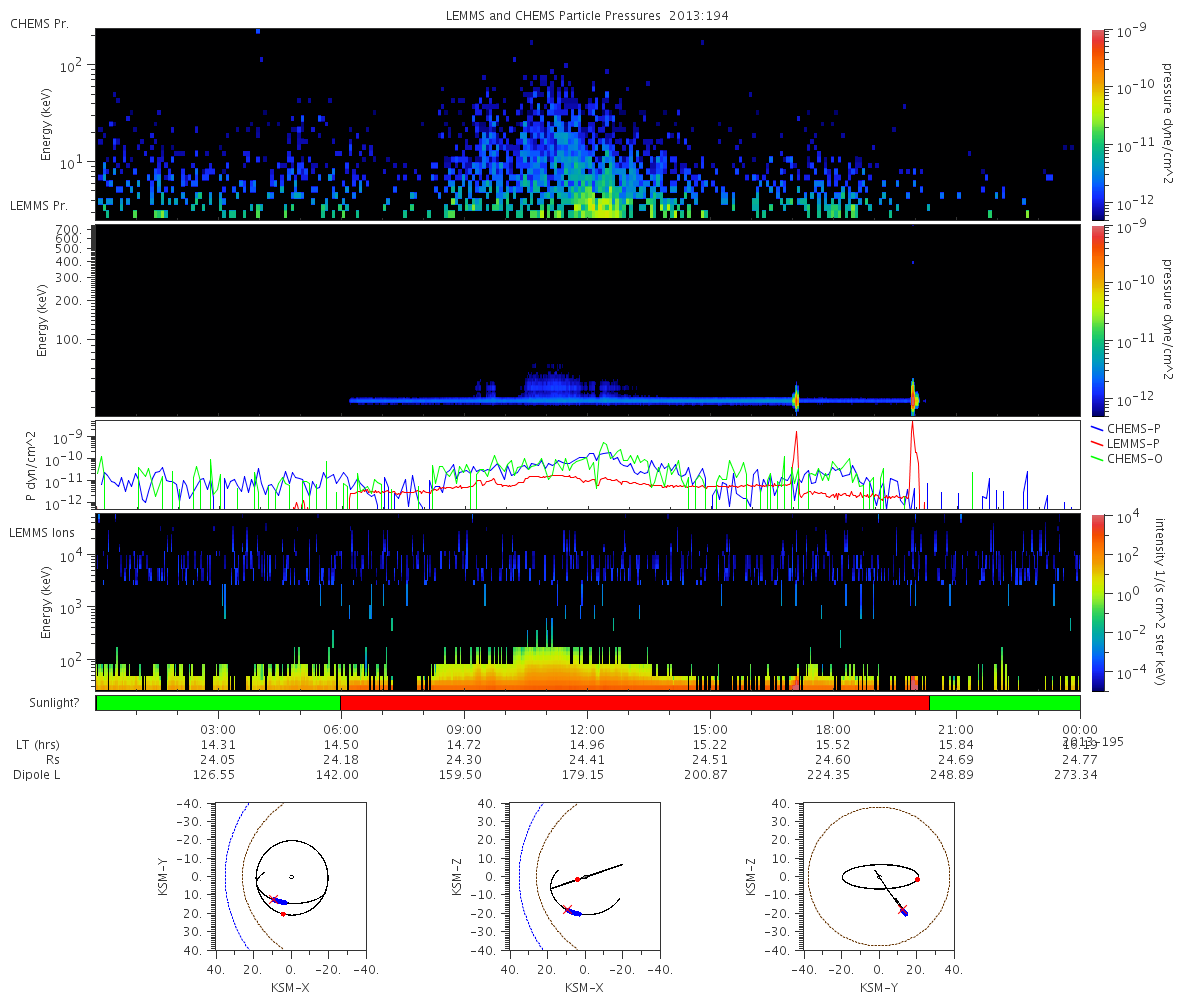Click the red X marker in the KSM-X/KSM-Z plot

(x=568, y=909)
